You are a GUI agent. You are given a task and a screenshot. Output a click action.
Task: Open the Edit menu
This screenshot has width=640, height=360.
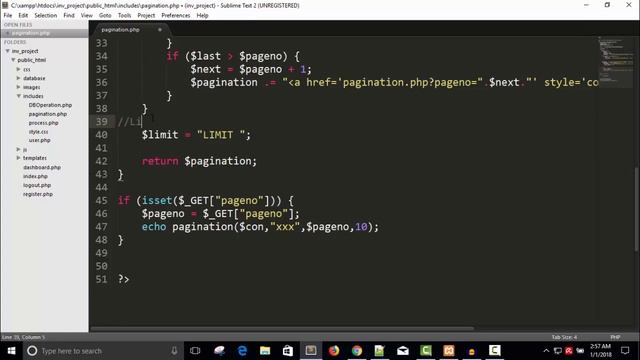23,16
